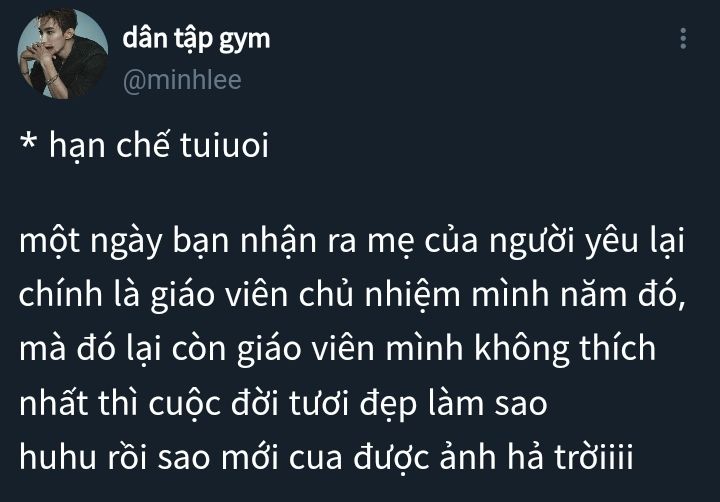Viewport: 720px width, 502px height.
Task: Click the phrase 'tươi đẹp làm sao'
Action: [418, 403]
